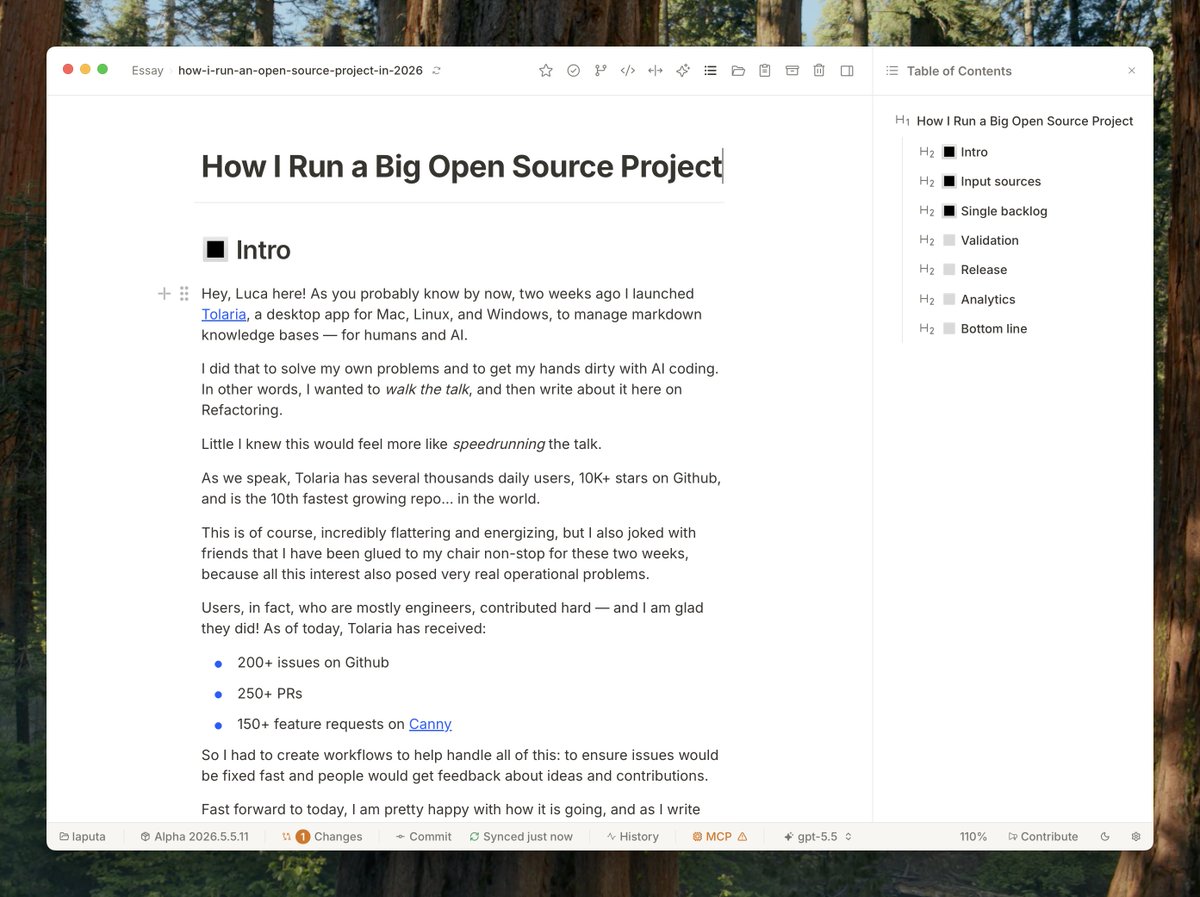Click the how-i-run-an-open-source-project-in-2026 file name

click(x=300, y=71)
